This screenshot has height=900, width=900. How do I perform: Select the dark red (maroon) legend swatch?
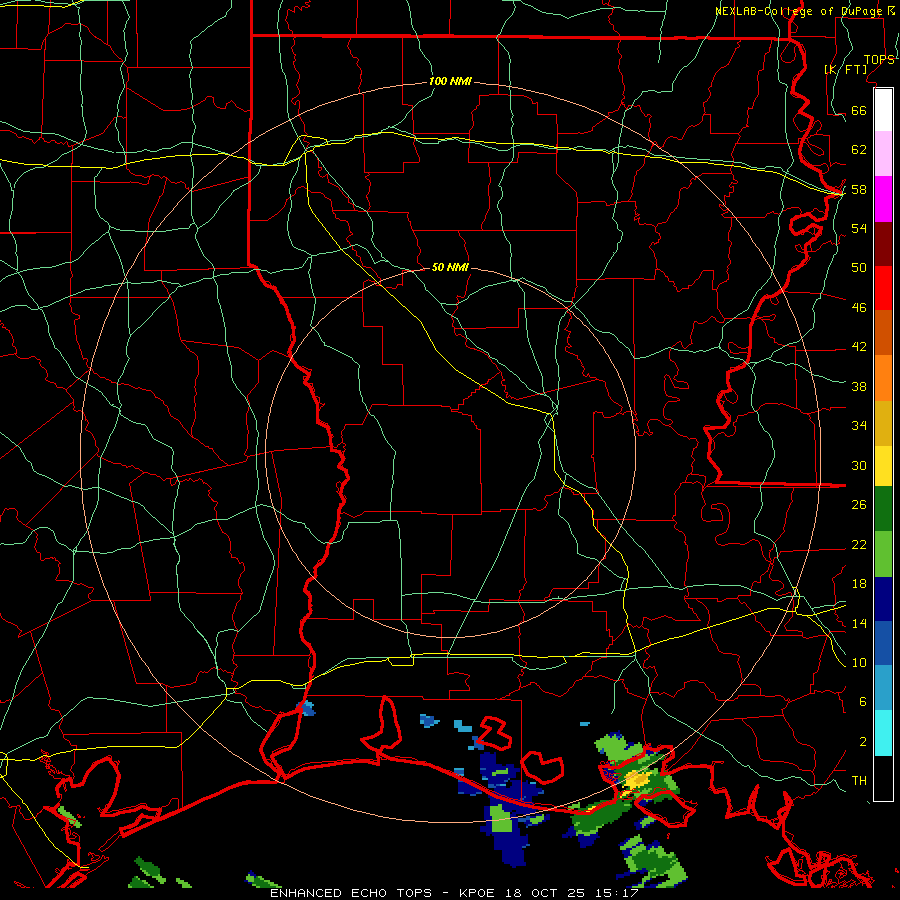883,244
